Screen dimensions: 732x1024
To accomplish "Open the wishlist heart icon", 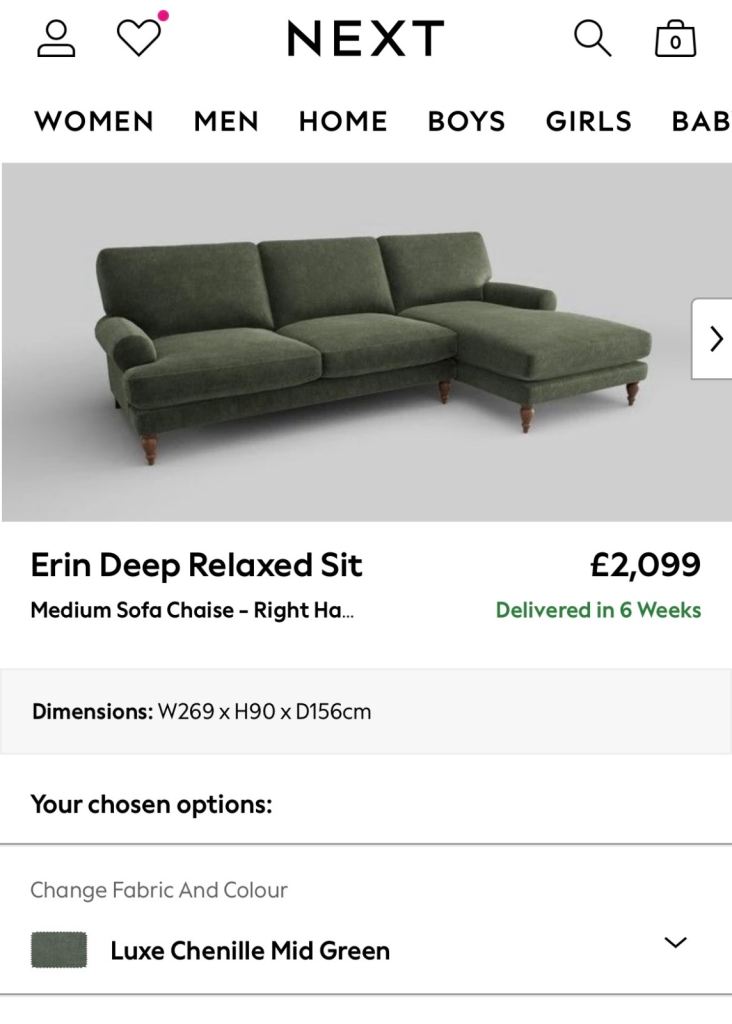I will pyautogui.click(x=139, y=38).
